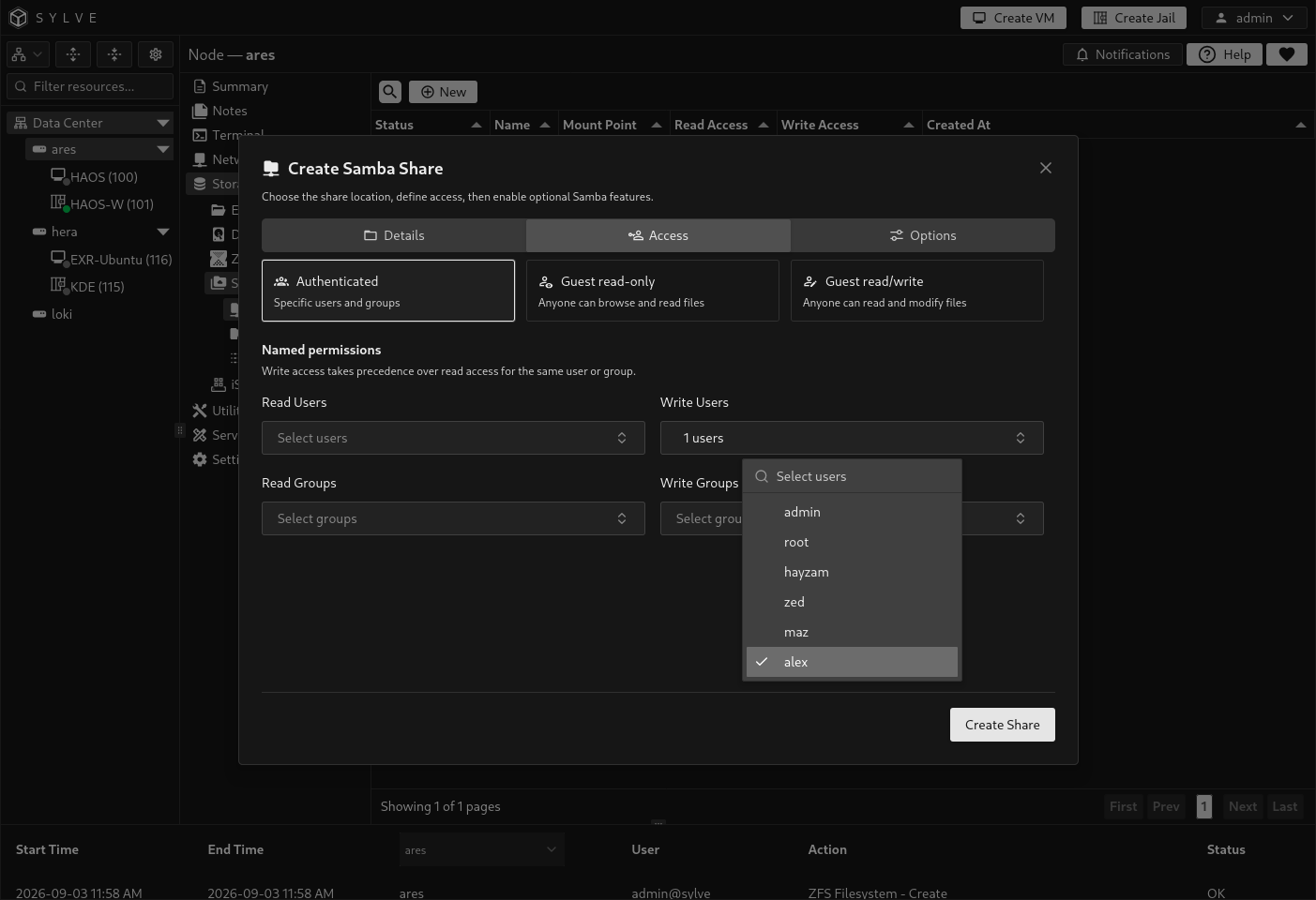Click the Create Jail button
1316x900 pixels.
pyautogui.click(x=1134, y=18)
